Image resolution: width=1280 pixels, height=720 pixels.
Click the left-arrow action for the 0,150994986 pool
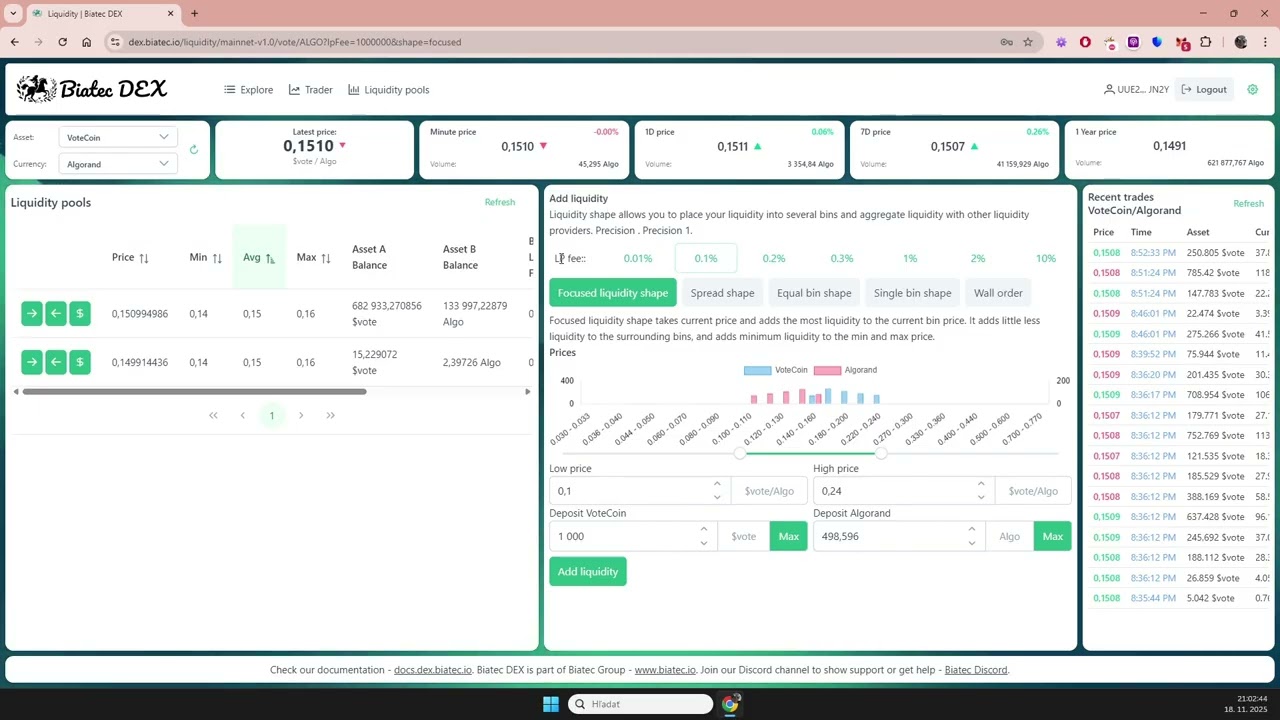pos(56,314)
